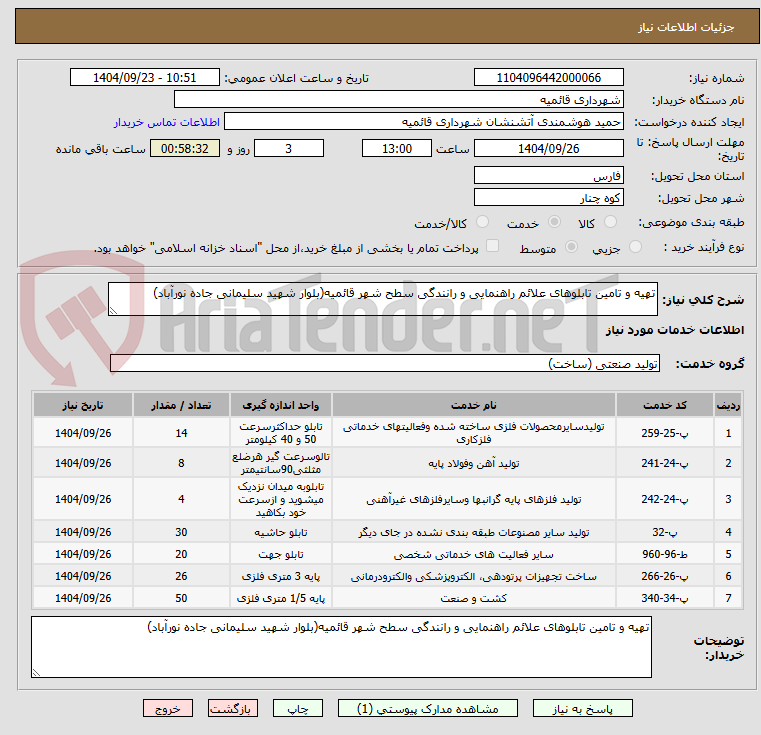The image size is (761, 735).
Task: Click the buyer name field شهرداری قائمیه
Action: tap(398, 100)
